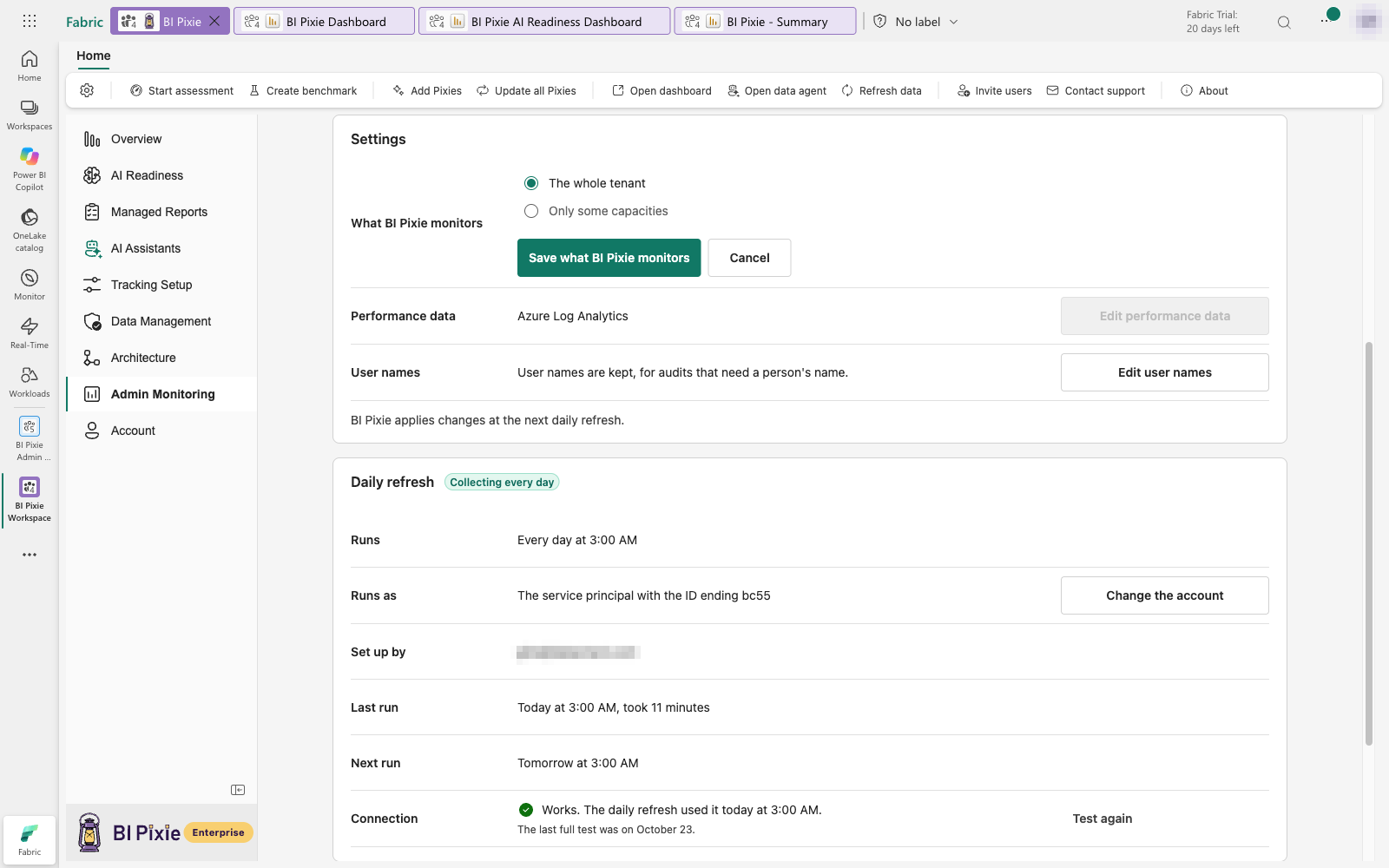Select the Home ribbon tab
Screen dimensions: 1389x868
click(x=94, y=56)
